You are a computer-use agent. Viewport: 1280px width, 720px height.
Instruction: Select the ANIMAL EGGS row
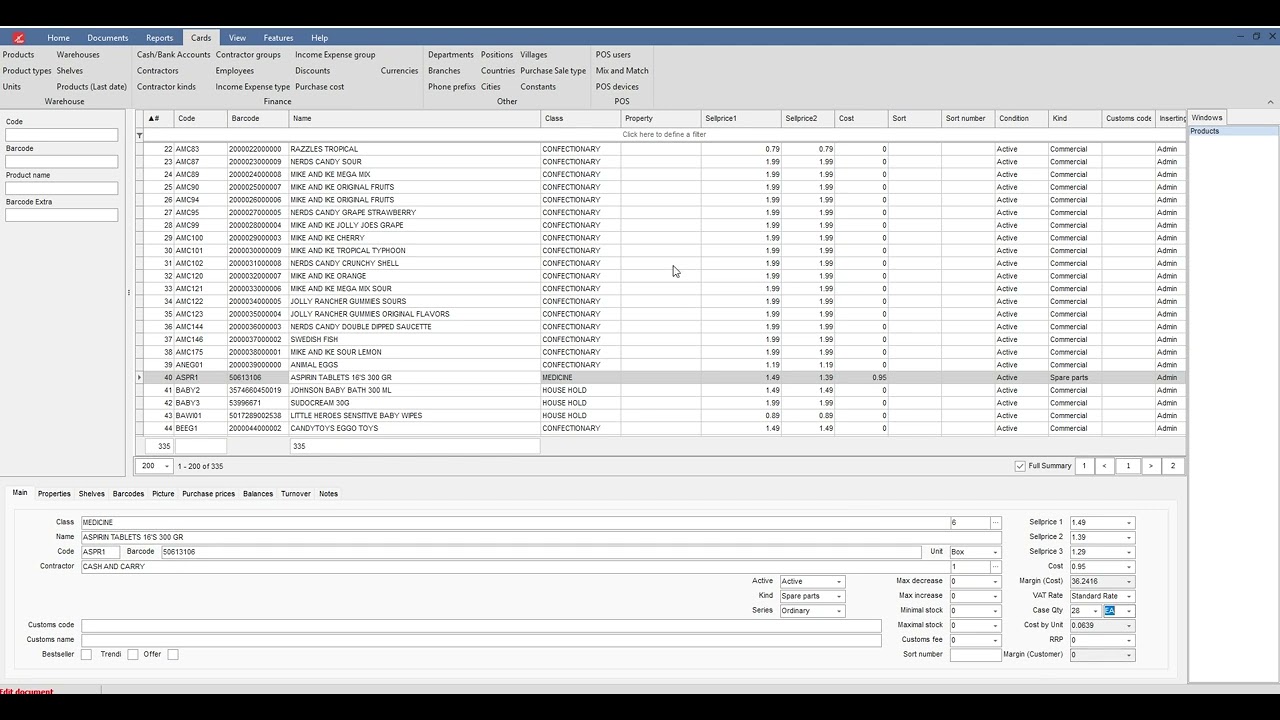(x=660, y=365)
